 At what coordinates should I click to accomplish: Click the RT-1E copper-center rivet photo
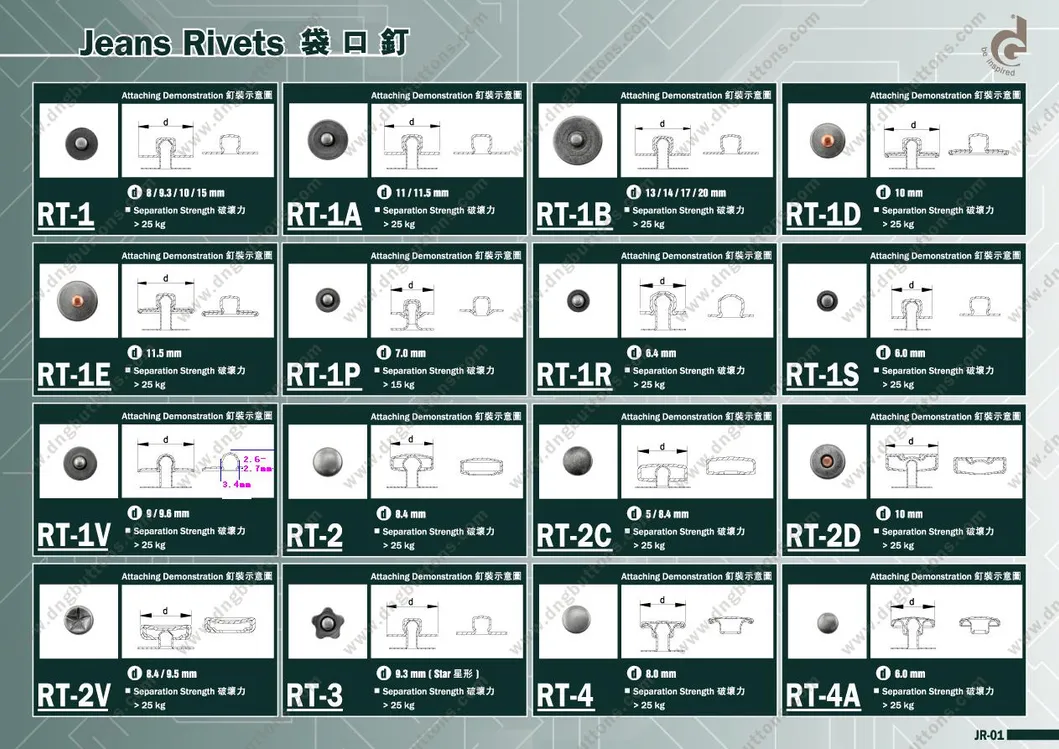point(80,301)
